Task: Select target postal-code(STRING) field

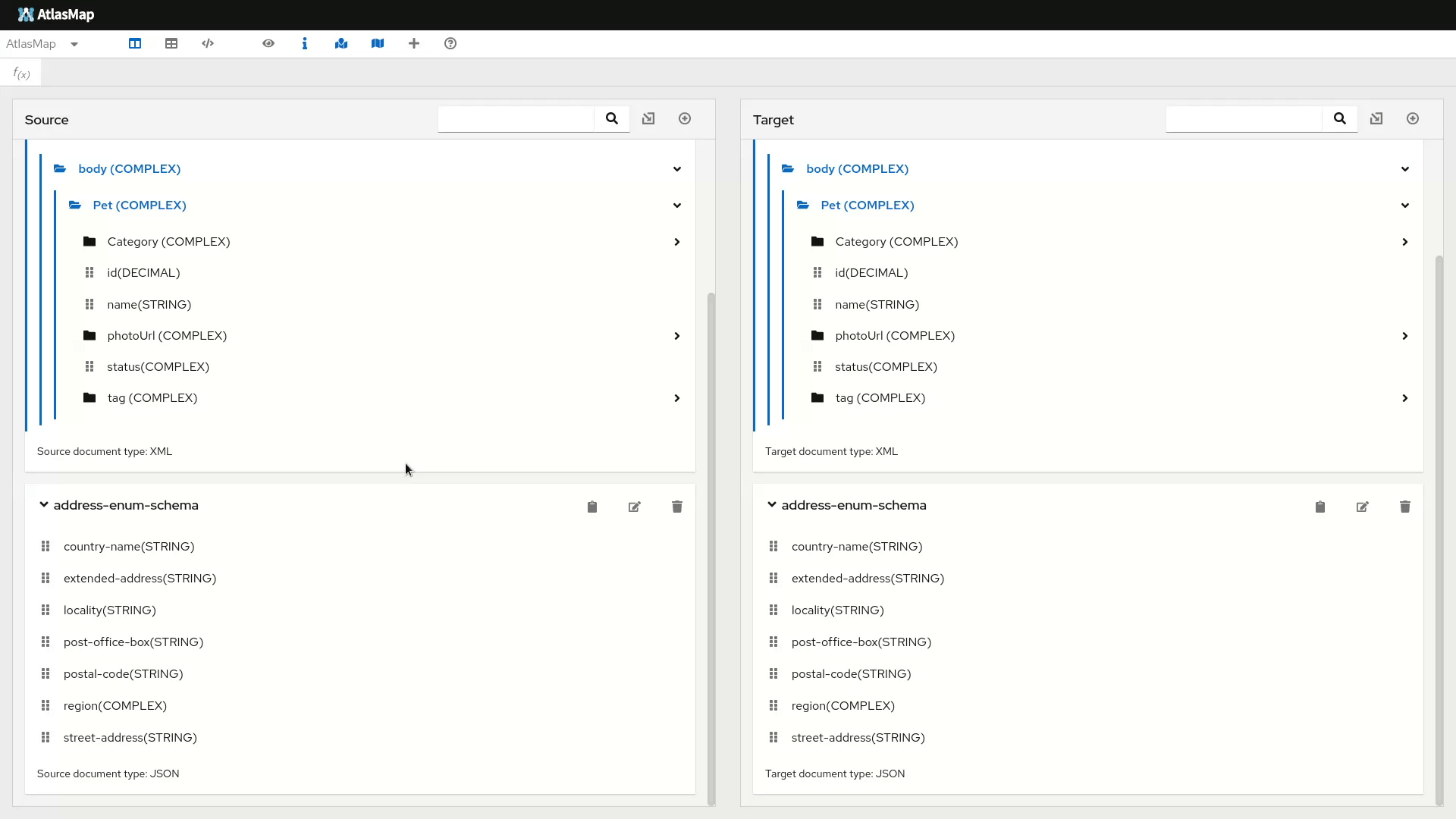Action: (851, 673)
